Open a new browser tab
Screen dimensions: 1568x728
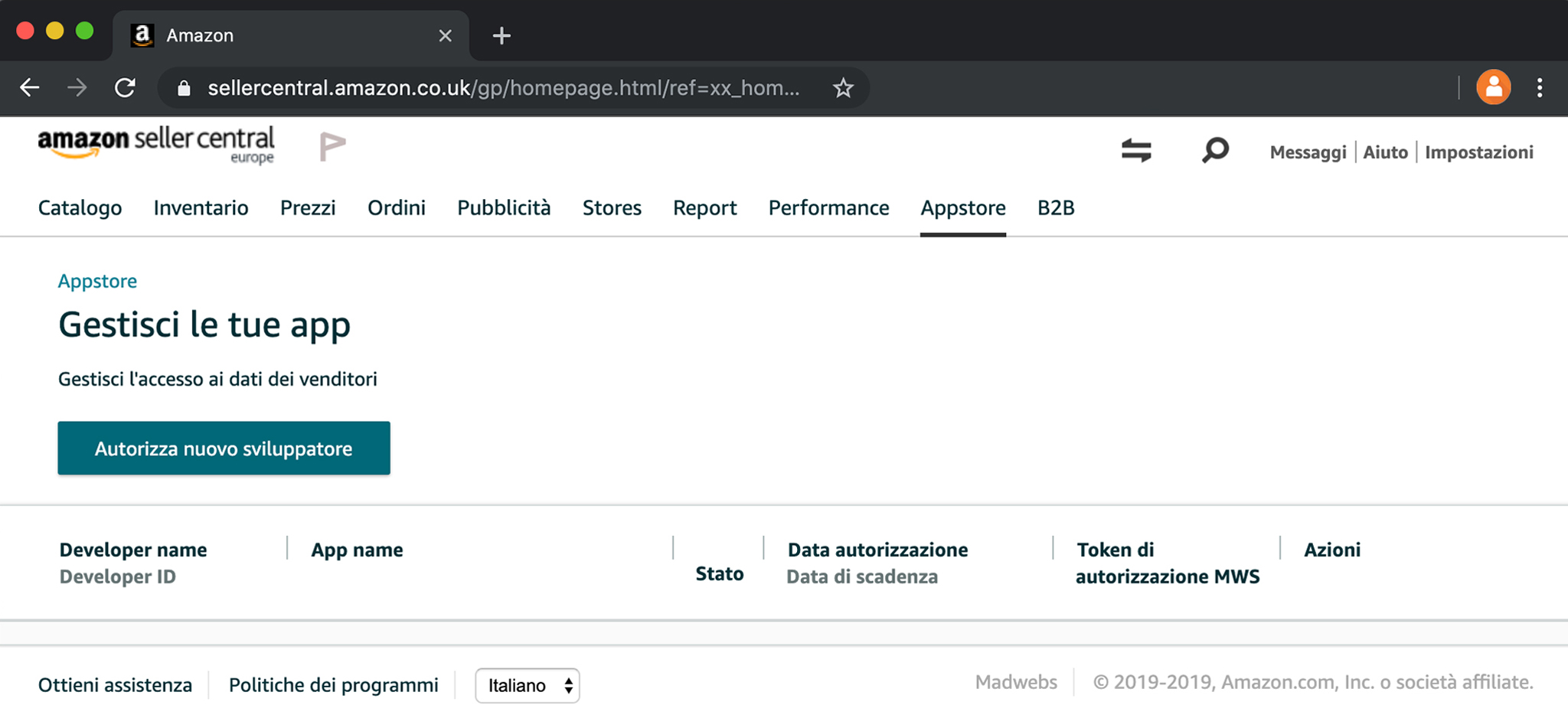501,35
